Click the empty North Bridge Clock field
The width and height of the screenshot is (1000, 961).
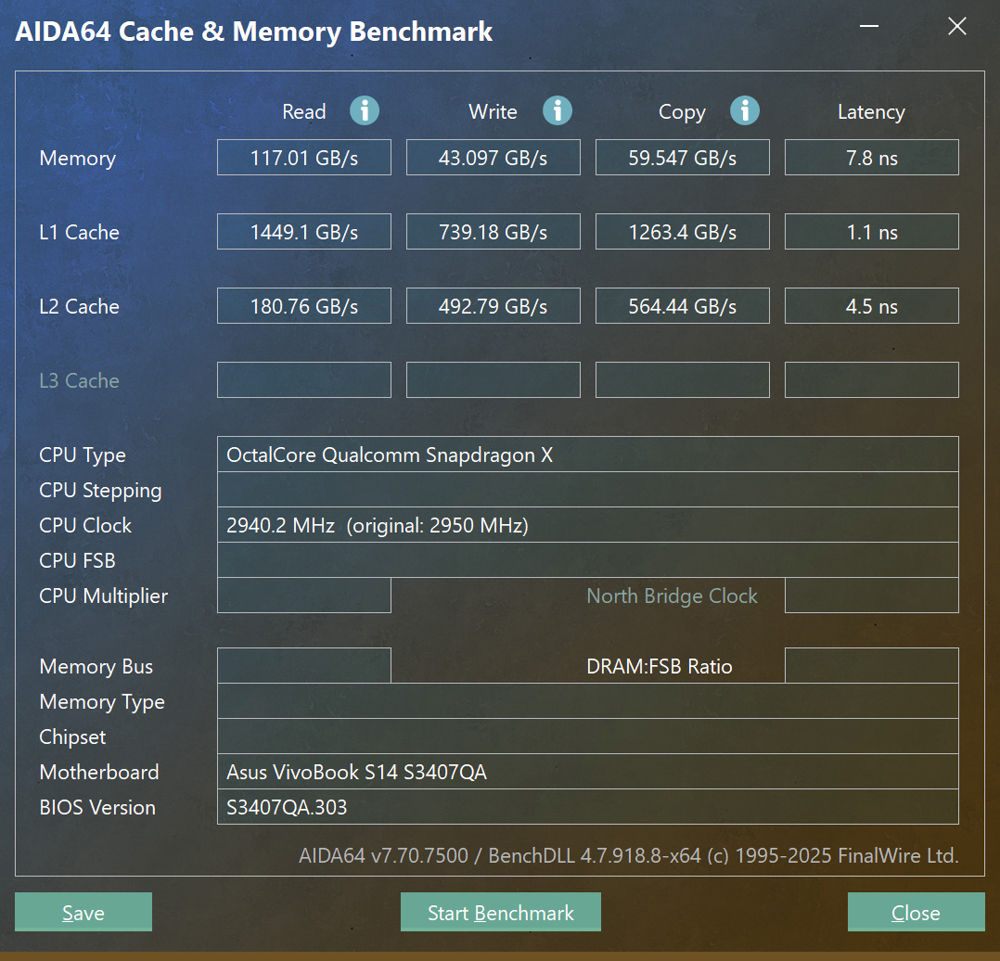pyautogui.click(x=872, y=595)
